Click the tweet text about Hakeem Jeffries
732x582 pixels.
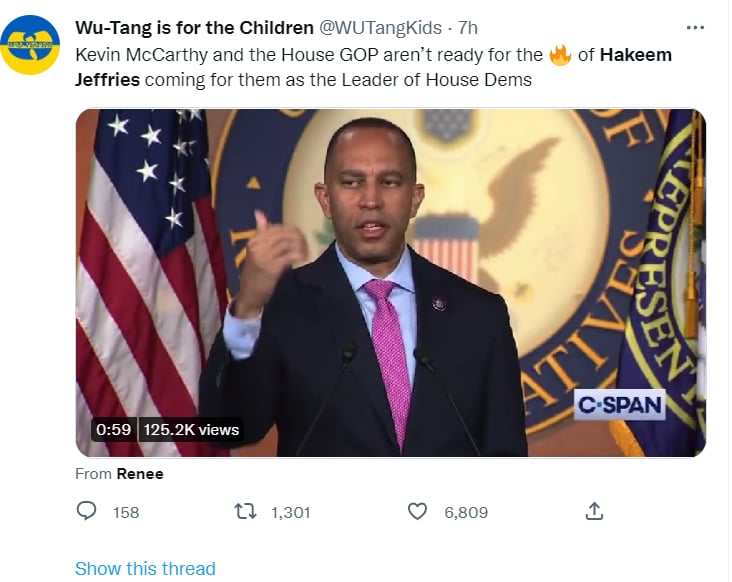[373, 67]
